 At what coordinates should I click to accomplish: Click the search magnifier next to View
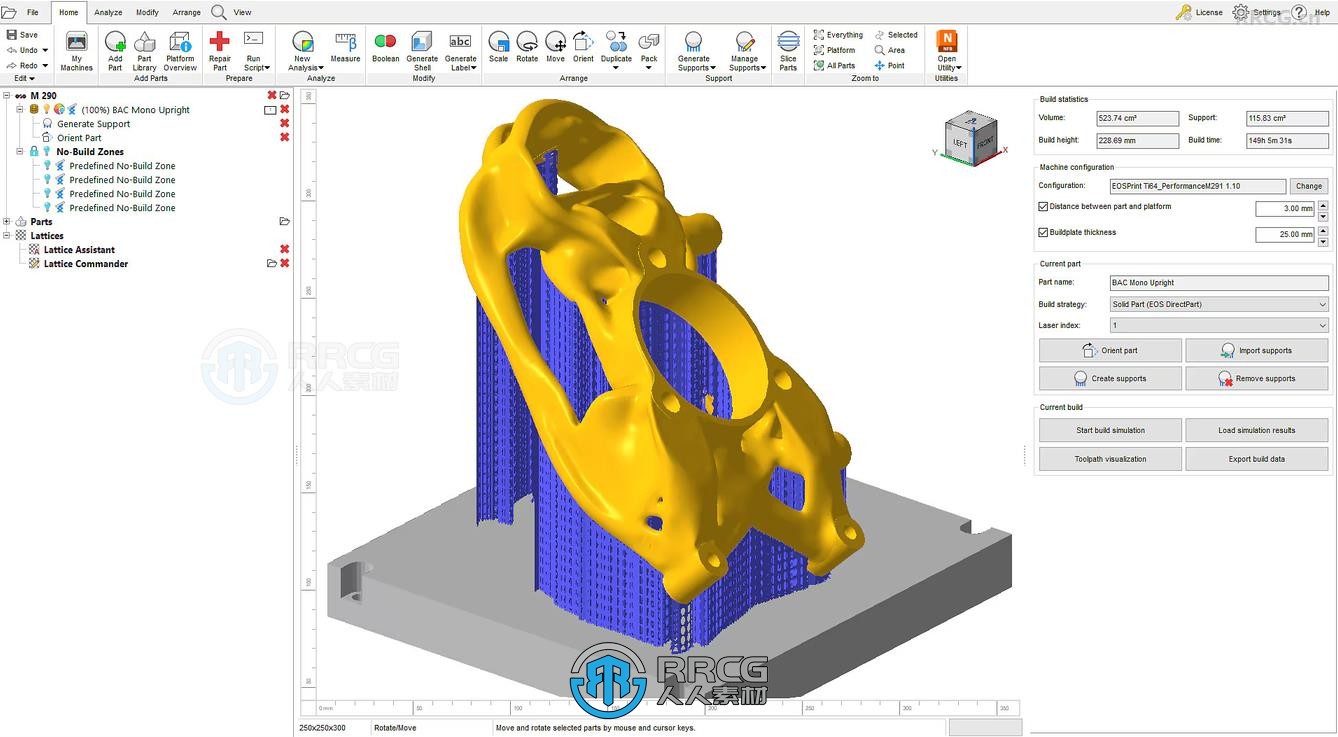click(219, 12)
